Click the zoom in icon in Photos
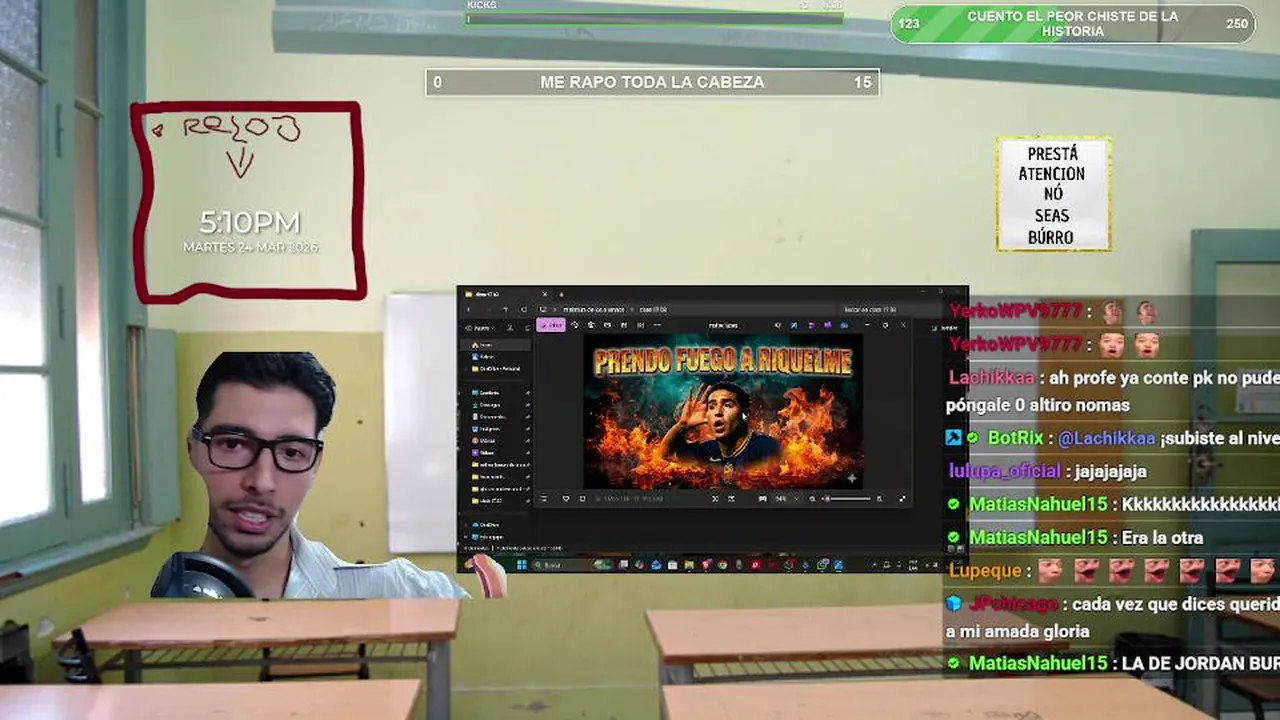This screenshot has height=720, width=1280. coord(880,499)
